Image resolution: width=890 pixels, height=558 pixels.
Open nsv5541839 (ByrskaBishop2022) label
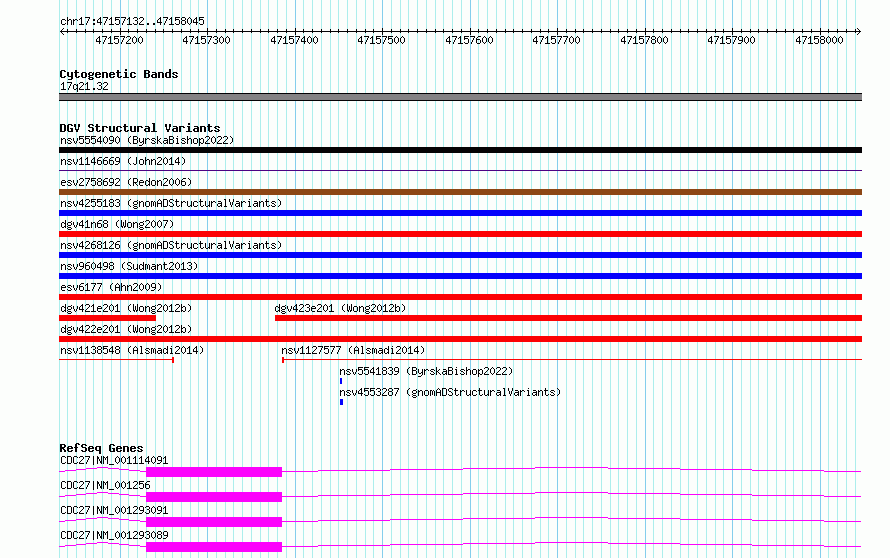pos(426,371)
